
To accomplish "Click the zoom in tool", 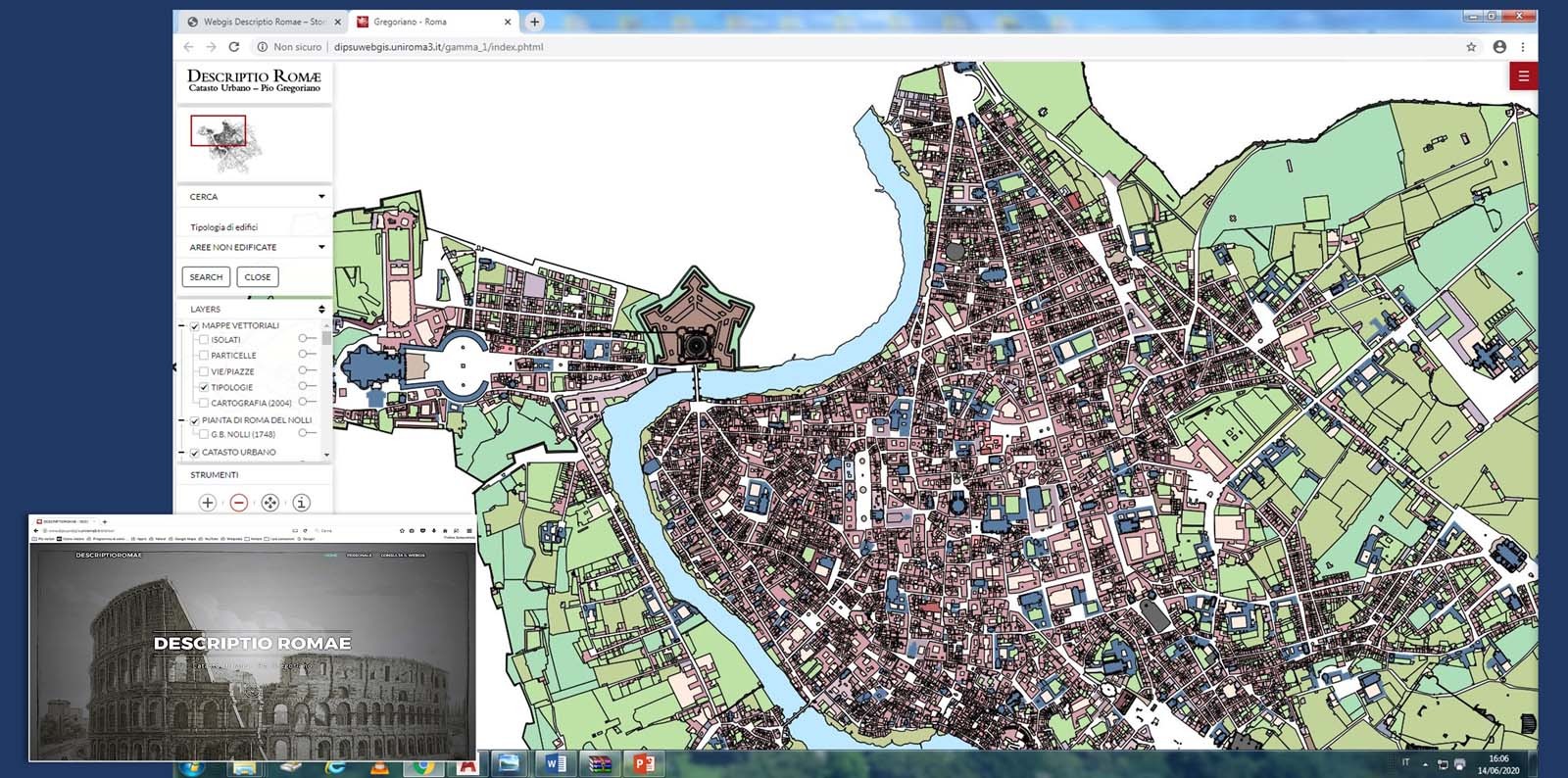I will click(x=208, y=503).
